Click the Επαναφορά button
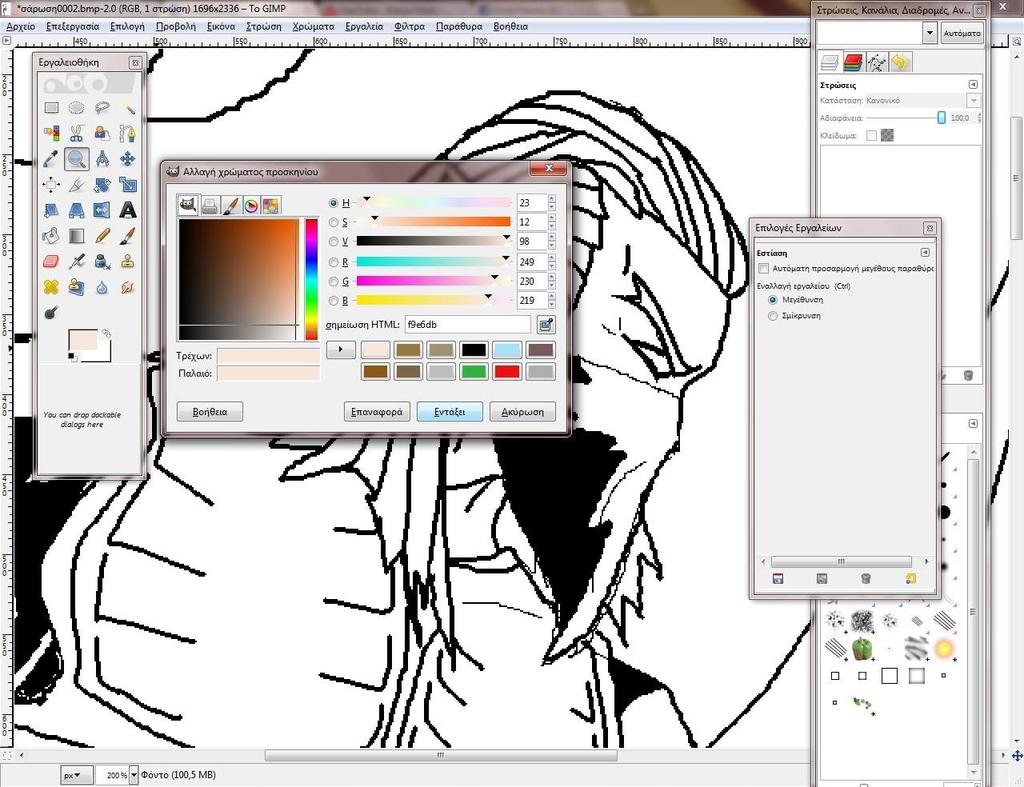 [377, 412]
